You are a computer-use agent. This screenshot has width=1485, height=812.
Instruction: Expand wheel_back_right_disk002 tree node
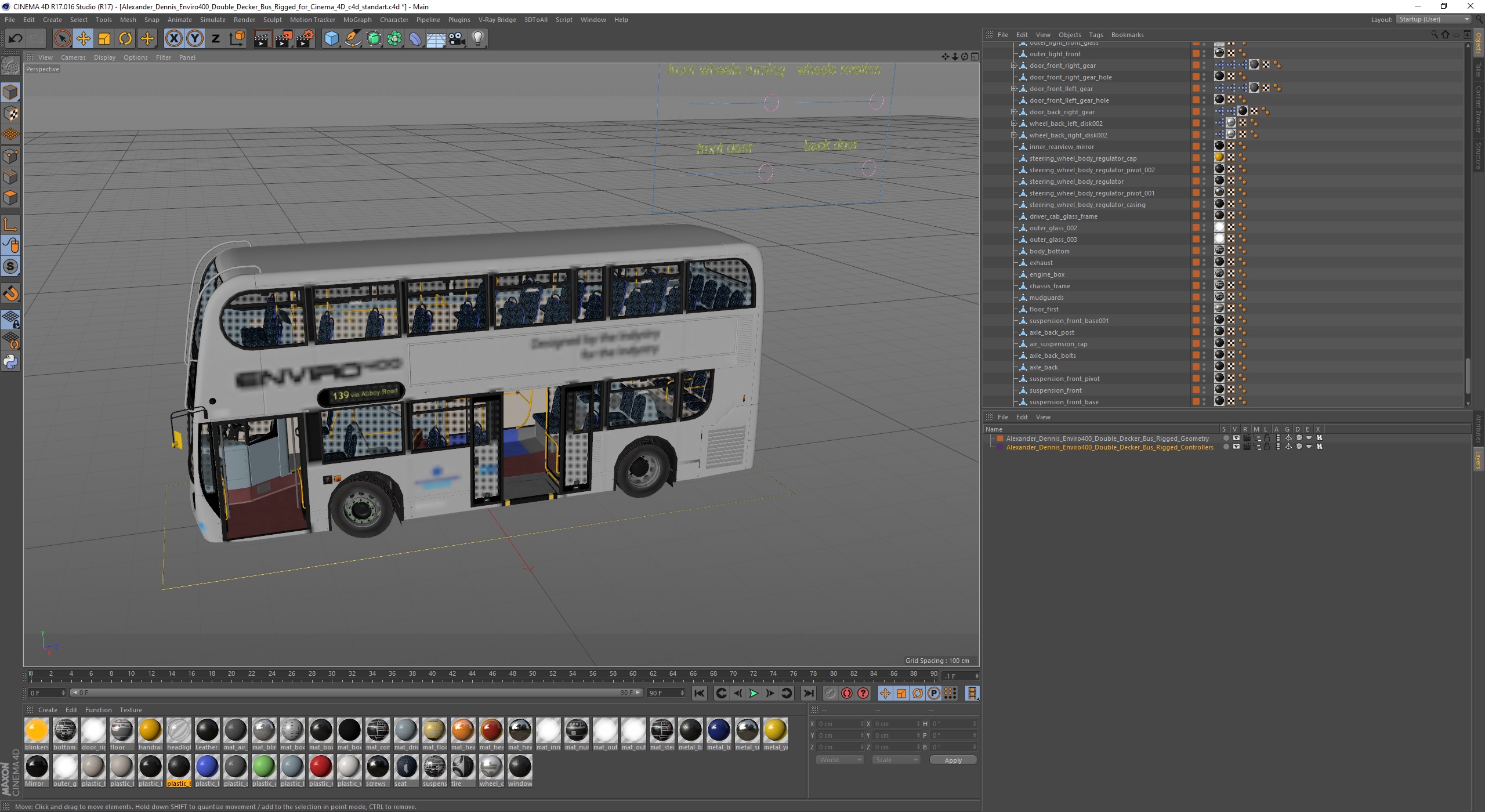1013,135
